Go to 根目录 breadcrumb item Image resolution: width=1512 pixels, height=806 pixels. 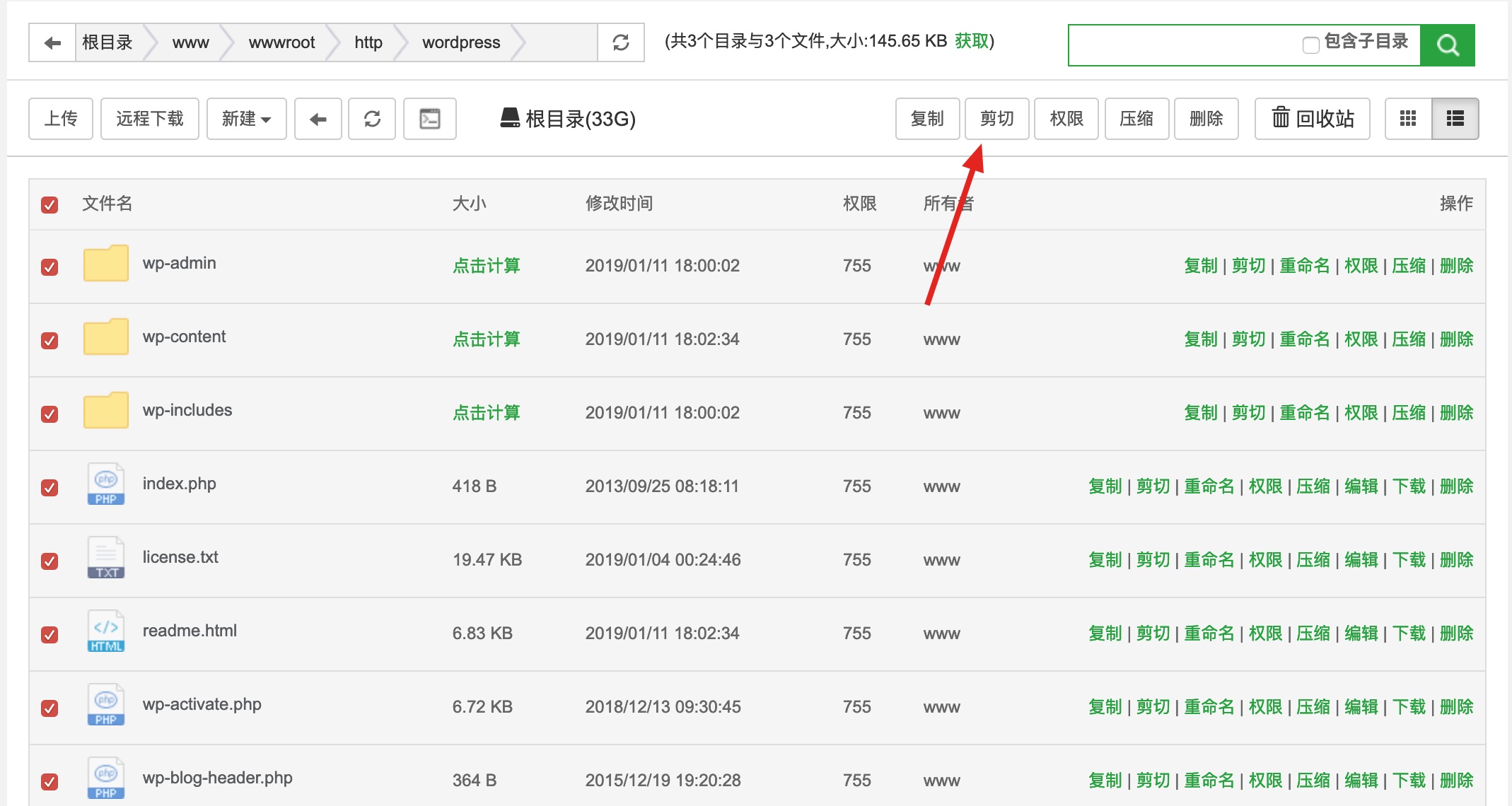click(x=107, y=43)
